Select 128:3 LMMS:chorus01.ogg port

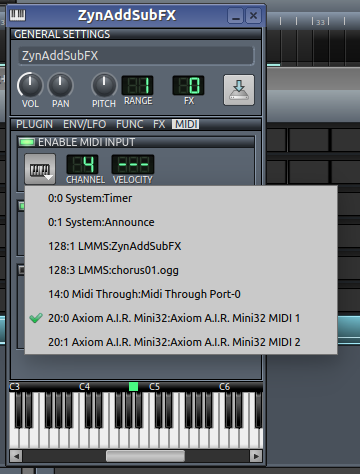click(x=181, y=270)
